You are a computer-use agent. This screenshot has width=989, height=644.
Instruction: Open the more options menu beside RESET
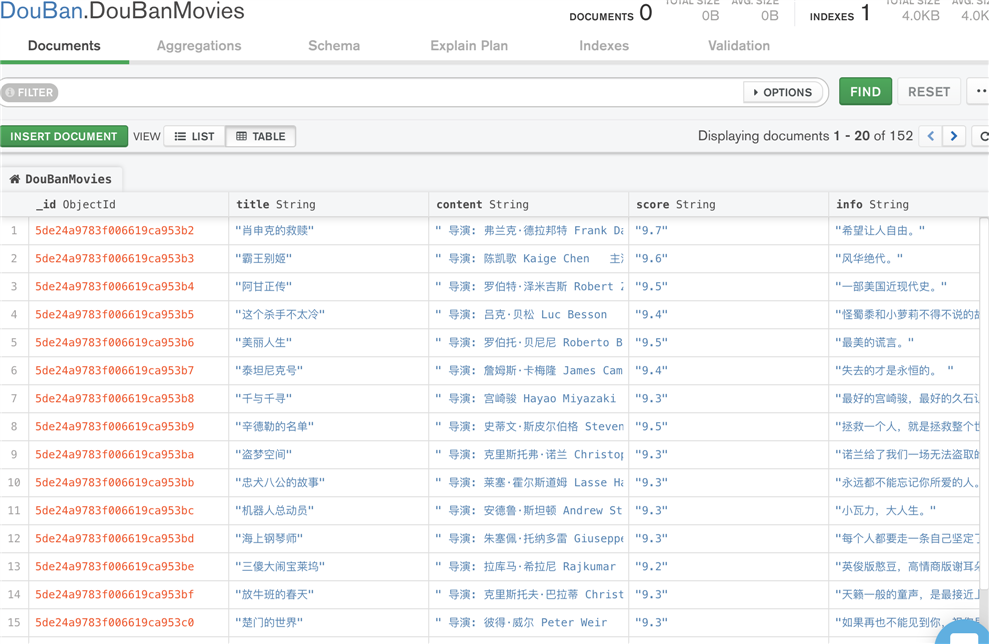980,91
